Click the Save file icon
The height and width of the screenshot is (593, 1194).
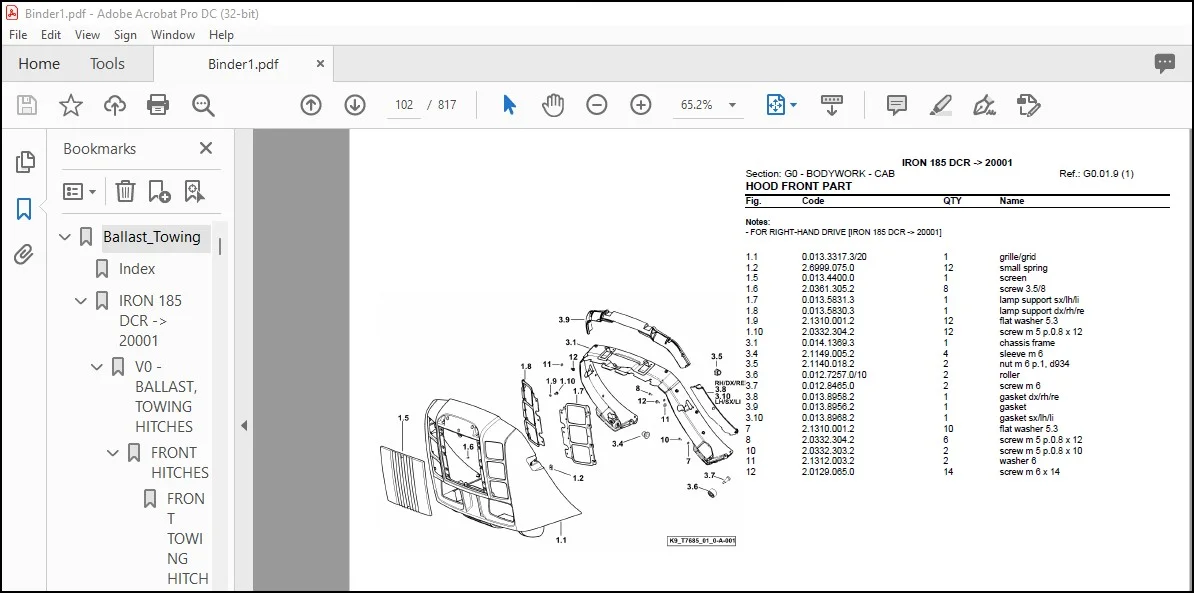pos(27,105)
